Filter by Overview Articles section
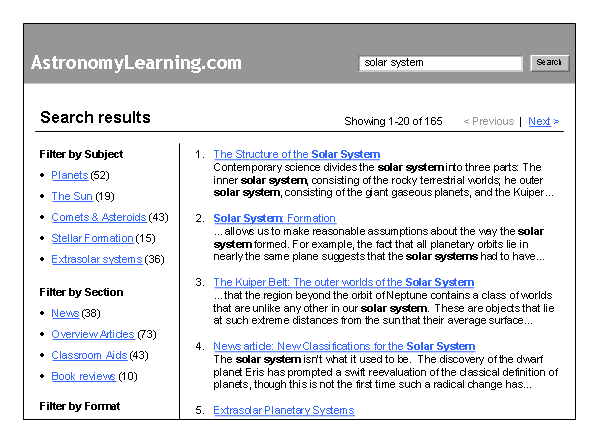Screen dimensions: 599x443 tap(93, 334)
